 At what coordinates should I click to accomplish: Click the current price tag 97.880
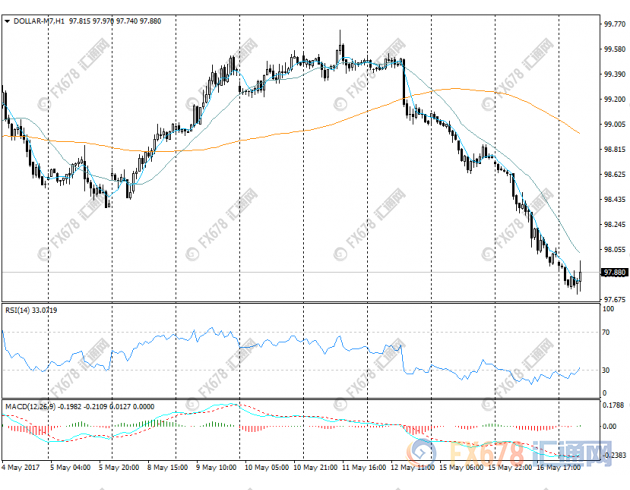click(x=614, y=272)
